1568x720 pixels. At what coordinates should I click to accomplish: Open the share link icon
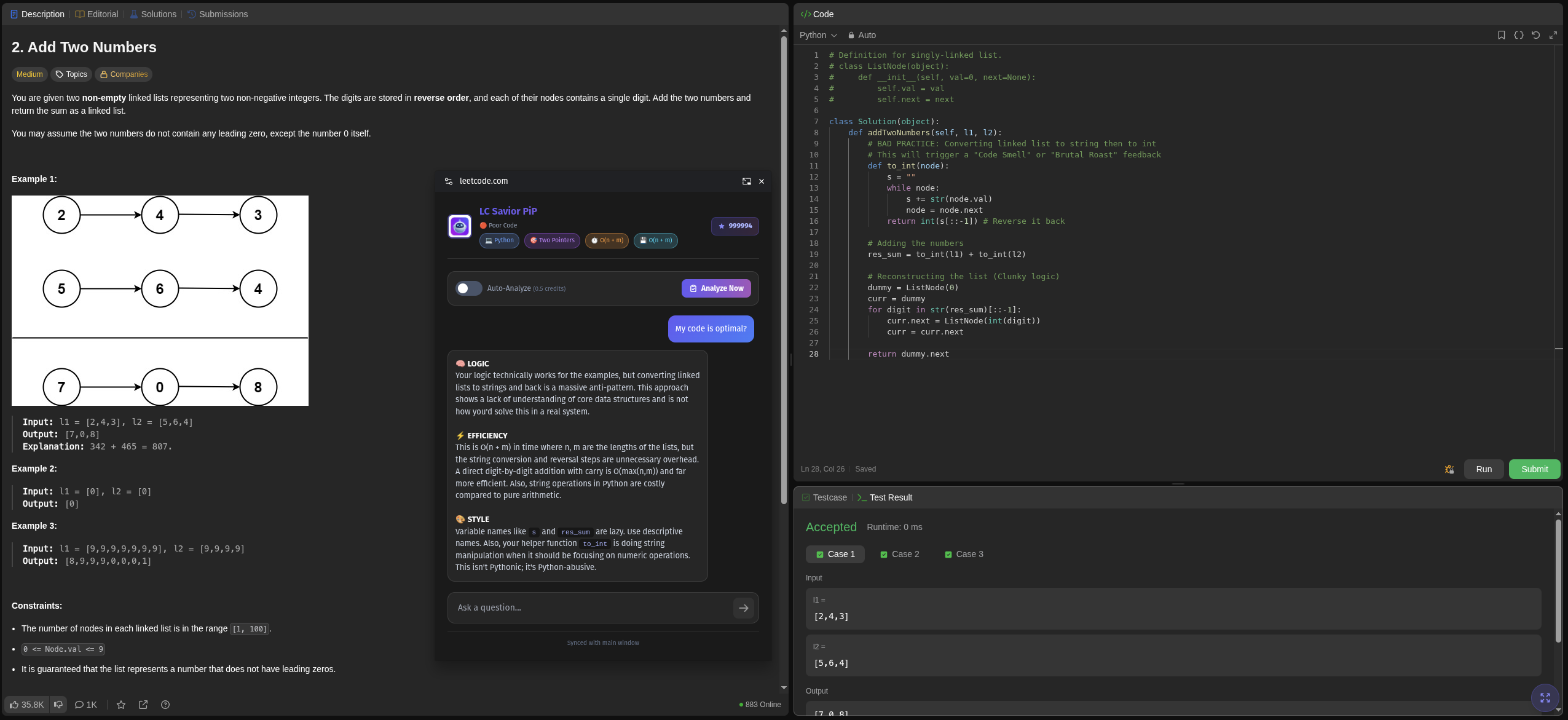click(x=143, y=705)
